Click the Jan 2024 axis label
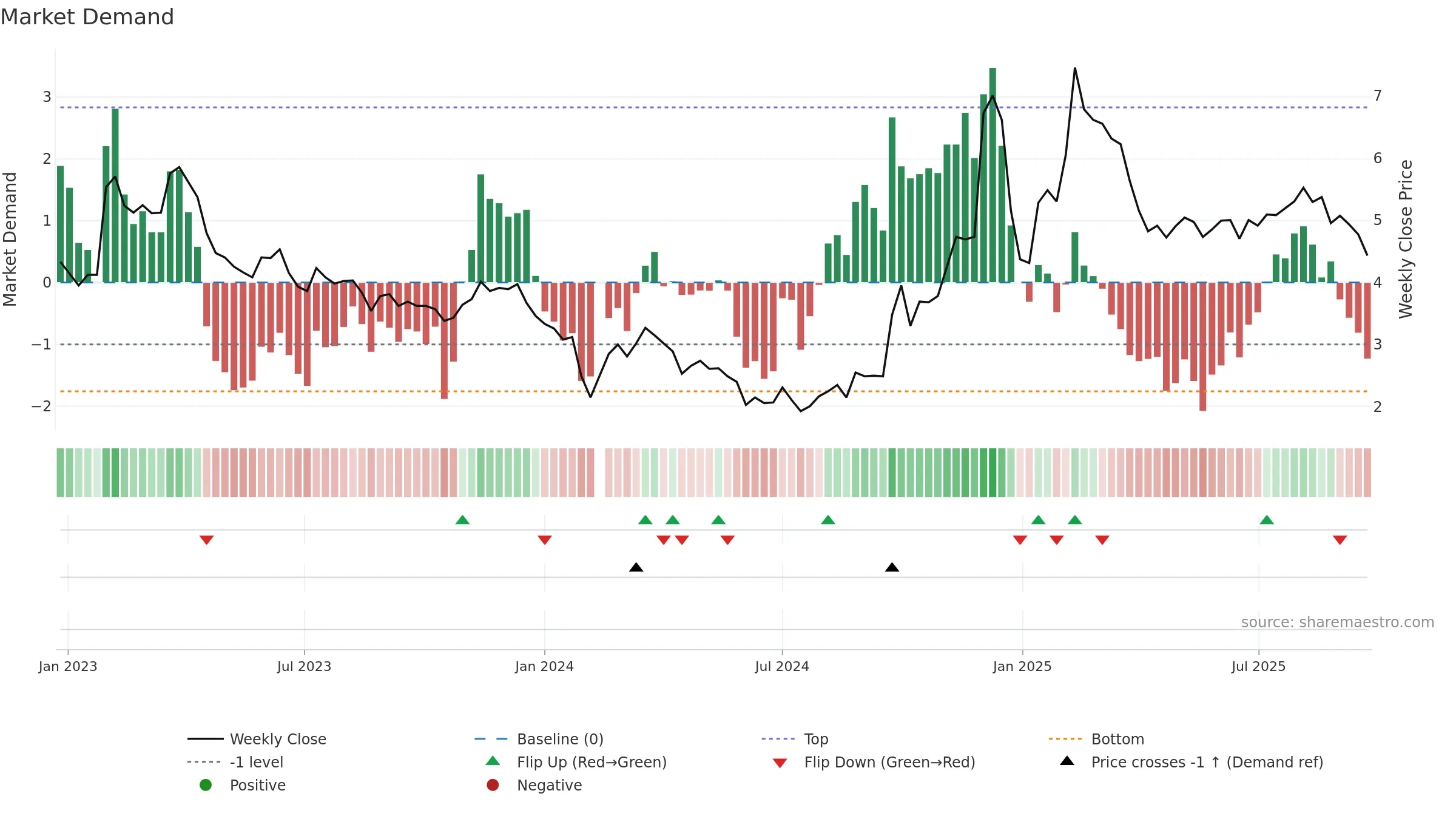The image size is (1456, 819). (544, 666)
